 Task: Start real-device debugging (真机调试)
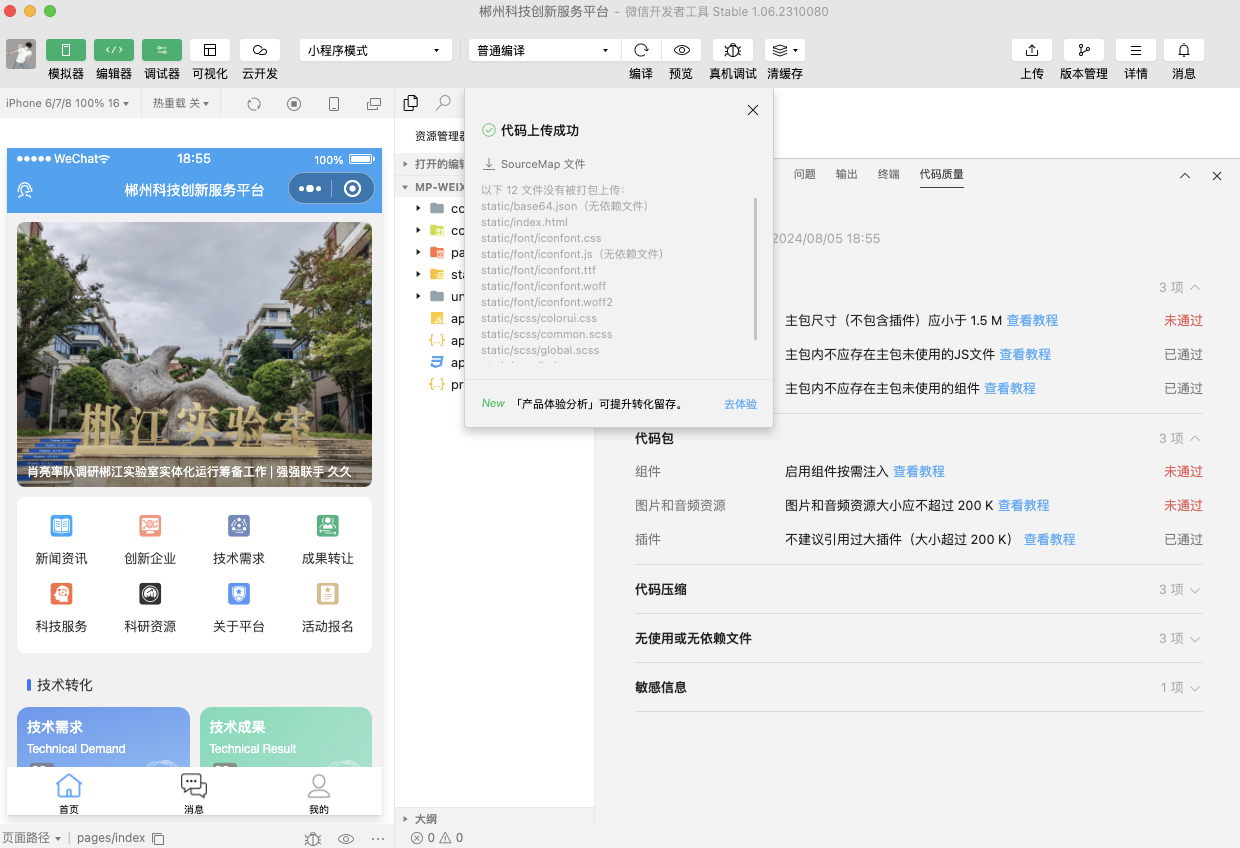733,50
